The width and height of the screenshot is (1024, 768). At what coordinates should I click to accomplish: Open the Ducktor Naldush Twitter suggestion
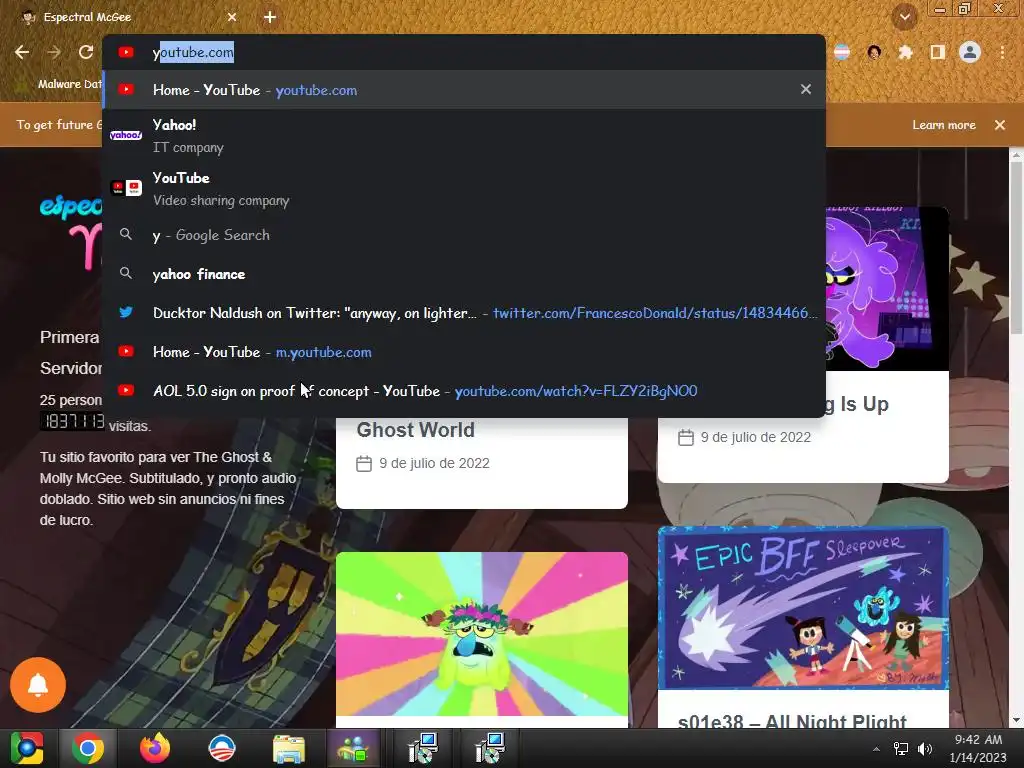pos(464,313)
